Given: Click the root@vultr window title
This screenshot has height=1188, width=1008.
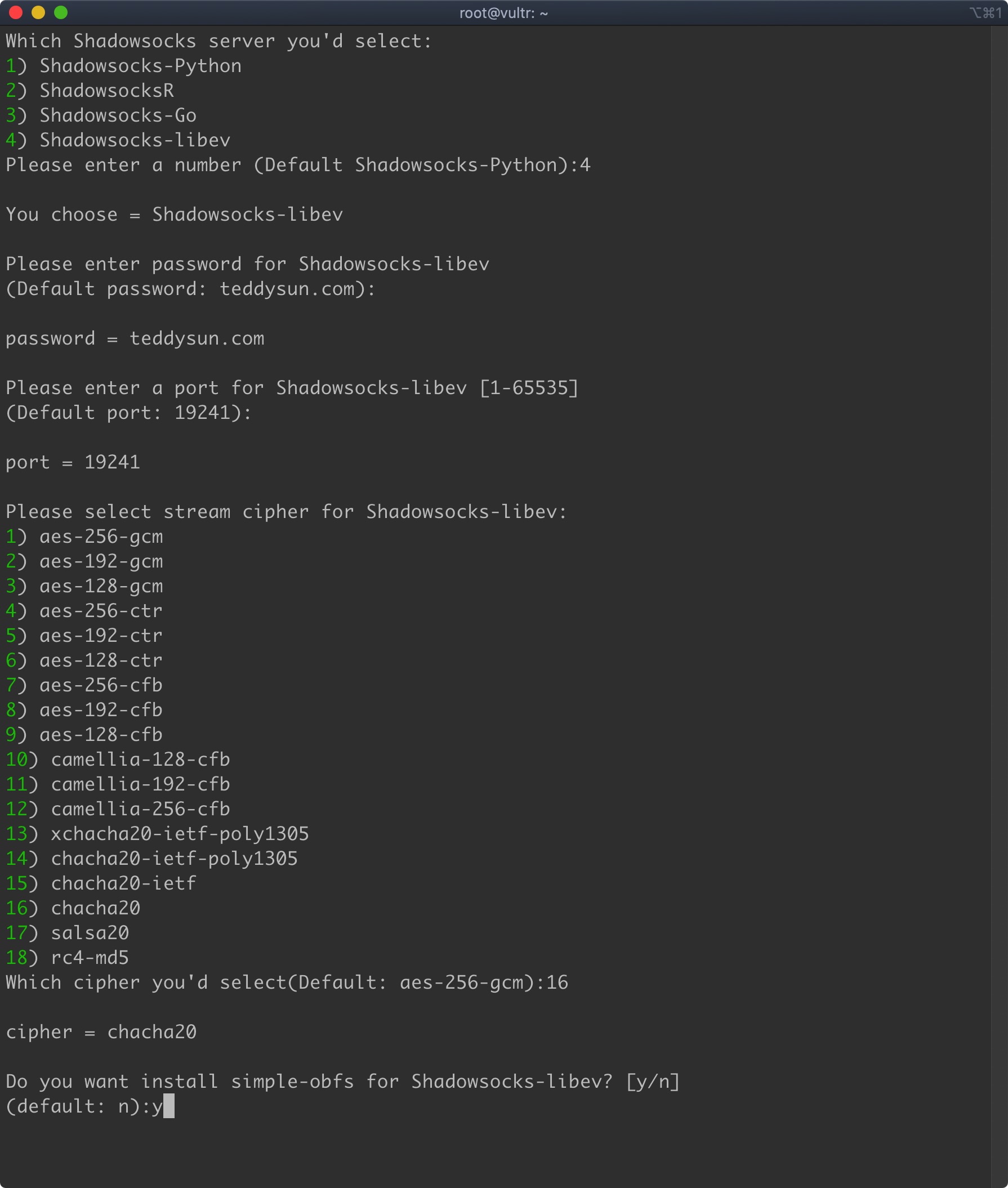Looking at the screenshot, I should pyautogui.click(x=503, y=13).
